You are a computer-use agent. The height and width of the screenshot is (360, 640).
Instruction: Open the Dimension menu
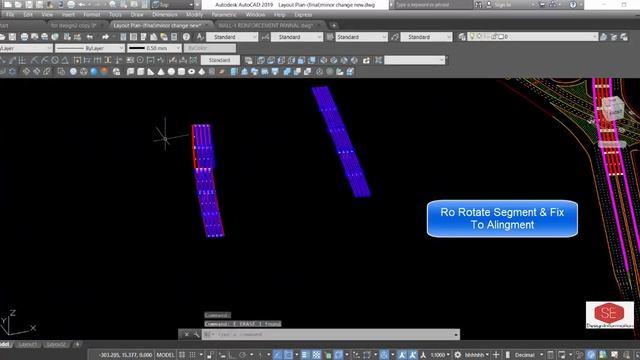click(x=165, y=15)
